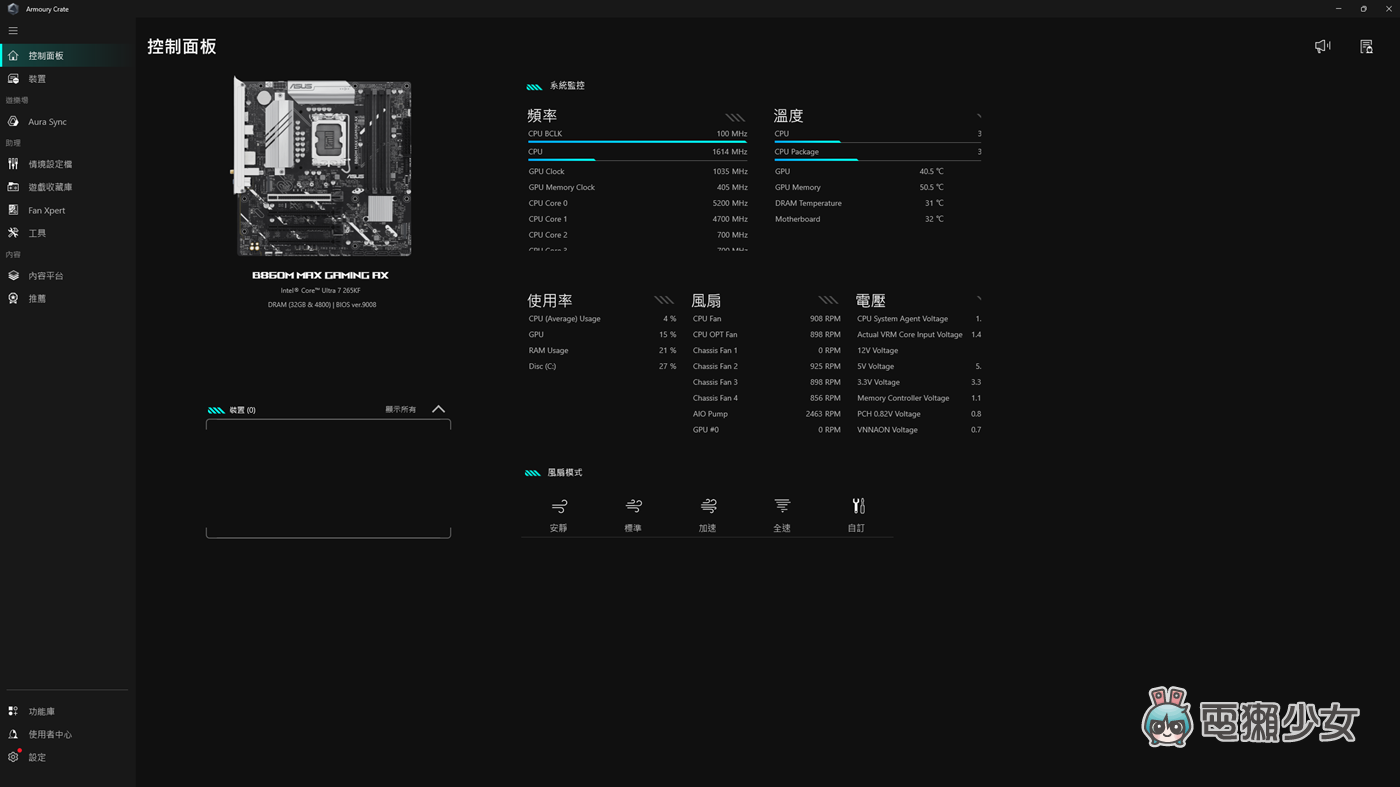Screen dimensions: 1400x787
Task: Click AIO Pump 2463 RPM row
Action: click(766, 414)
